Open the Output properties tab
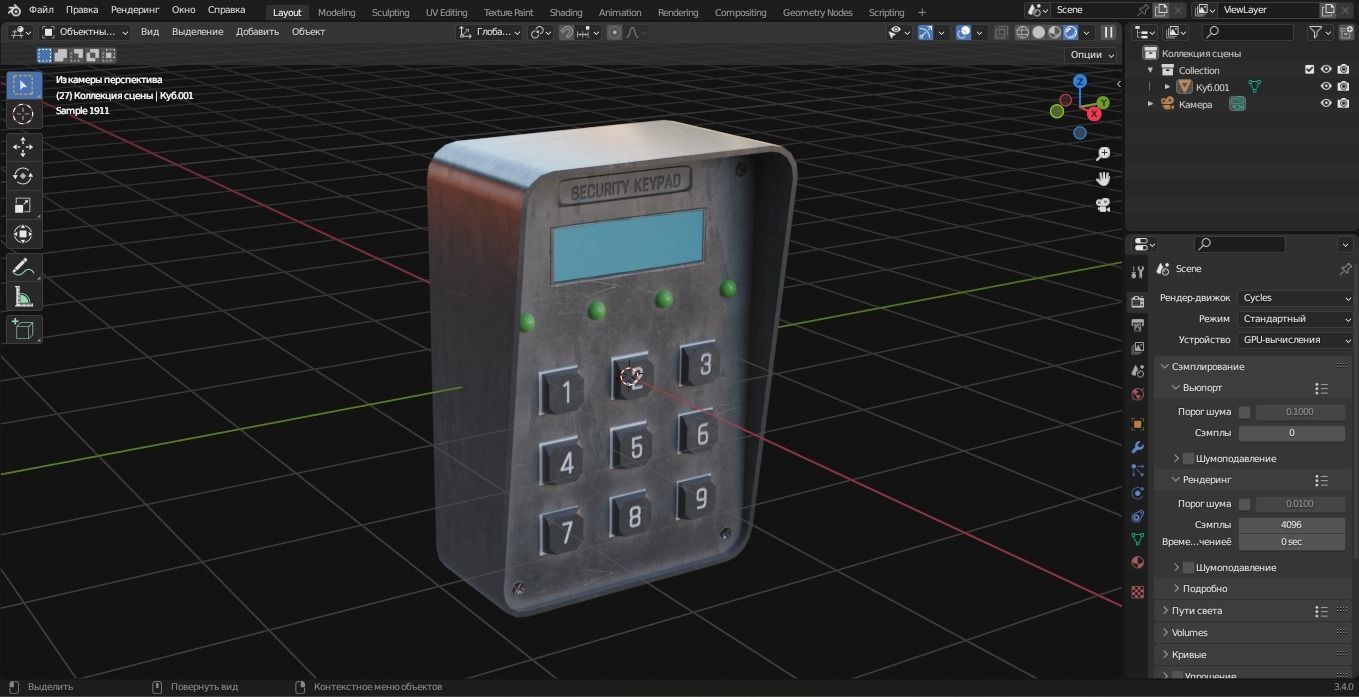1359x697 pixels. (1137, 325)
